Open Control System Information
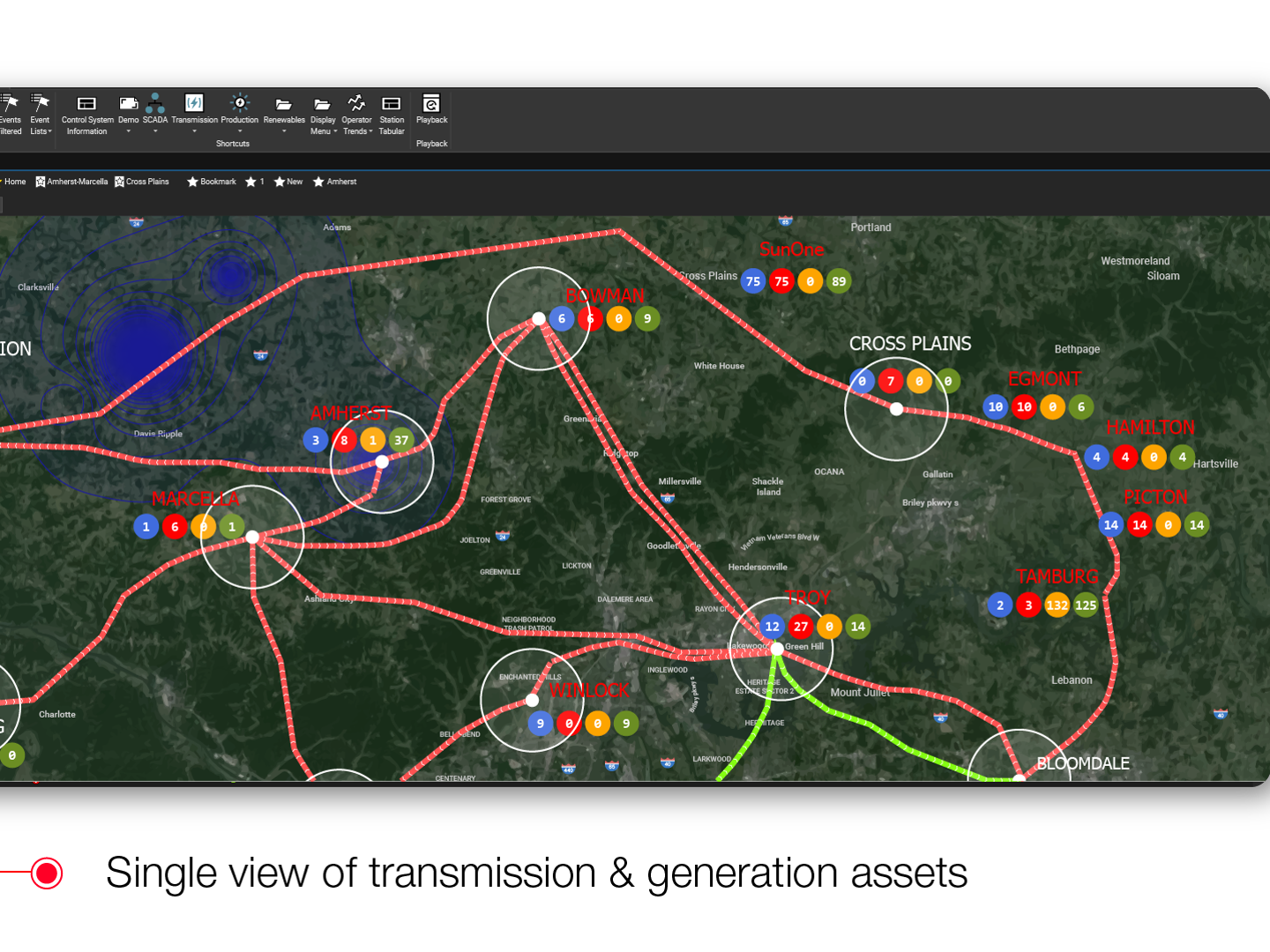Image resolution: width=1270 pixels, height=952 pixels. (87, 115)
